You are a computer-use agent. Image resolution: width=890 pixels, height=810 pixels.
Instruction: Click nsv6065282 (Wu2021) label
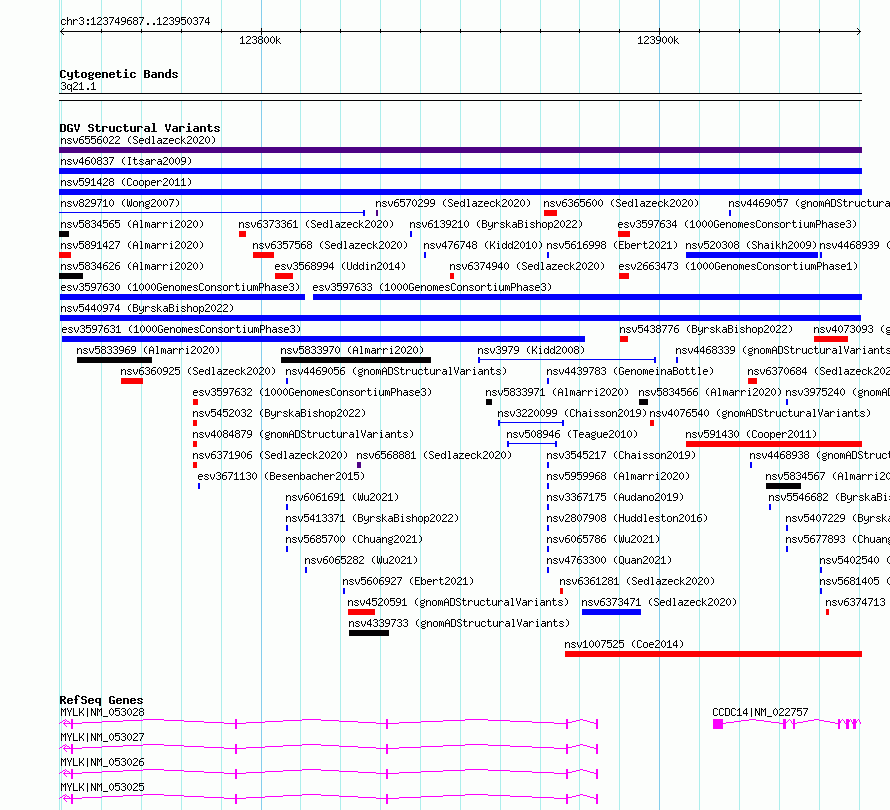[361, 560]
